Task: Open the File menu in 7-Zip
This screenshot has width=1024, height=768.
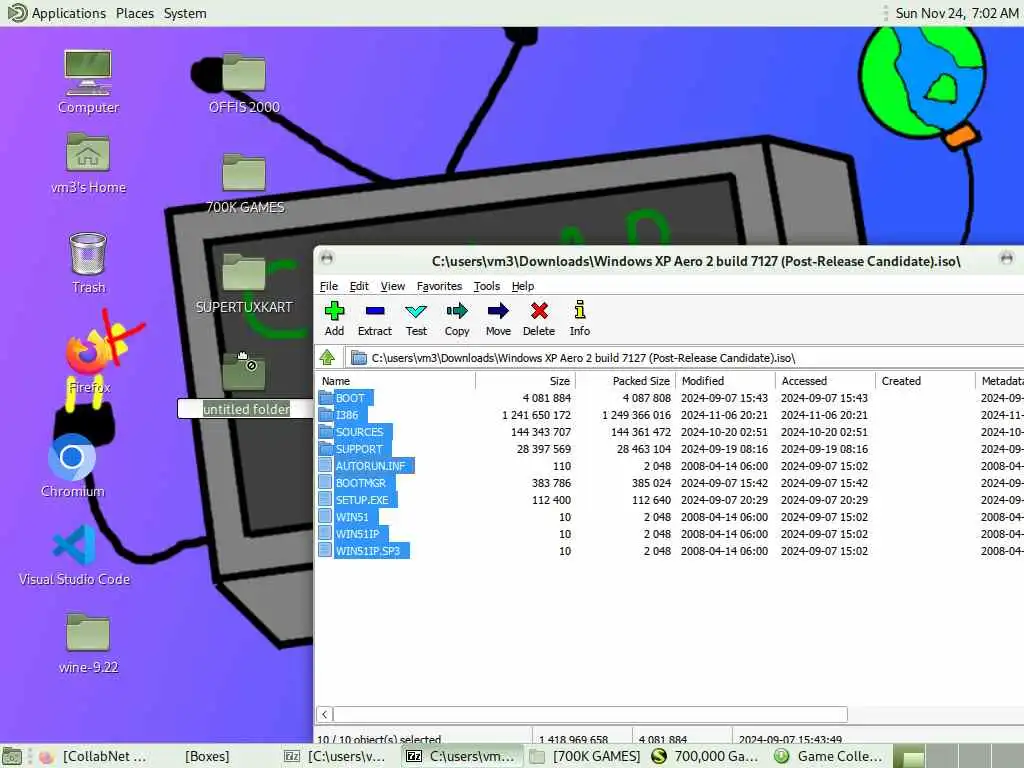Action: [328, 286]
